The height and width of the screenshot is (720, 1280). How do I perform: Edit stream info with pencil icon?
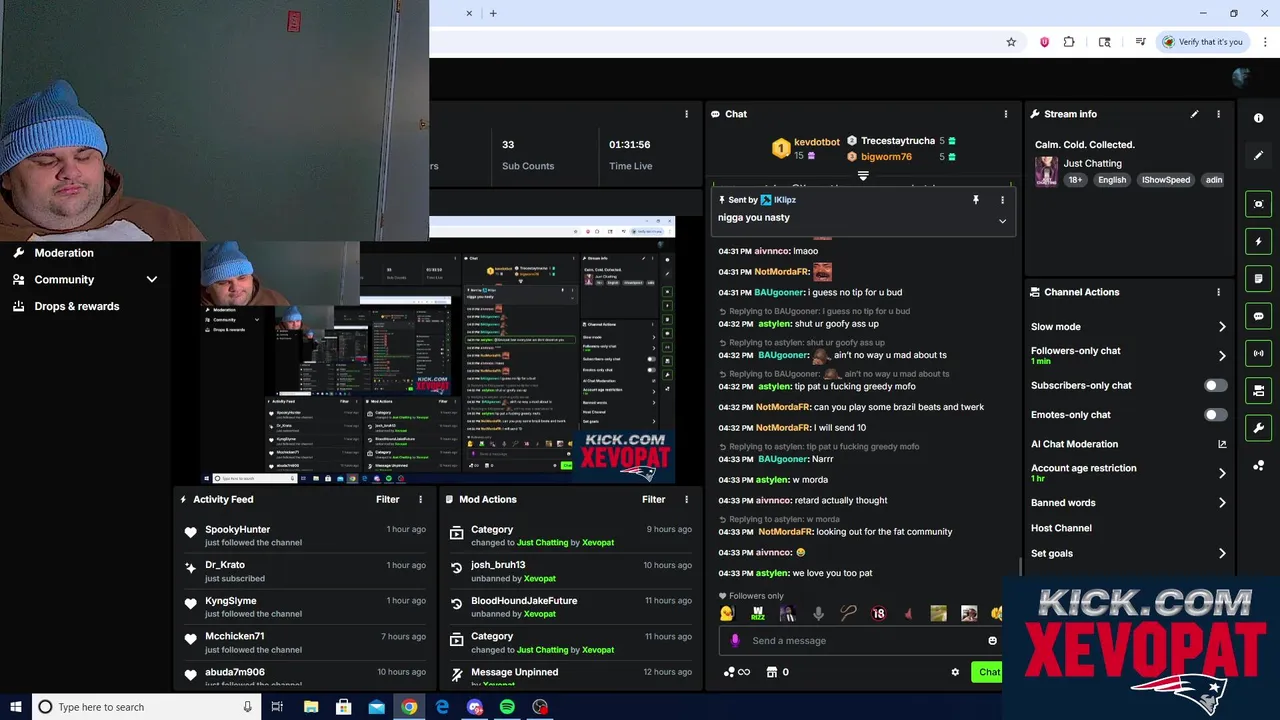coord(1194,114)
